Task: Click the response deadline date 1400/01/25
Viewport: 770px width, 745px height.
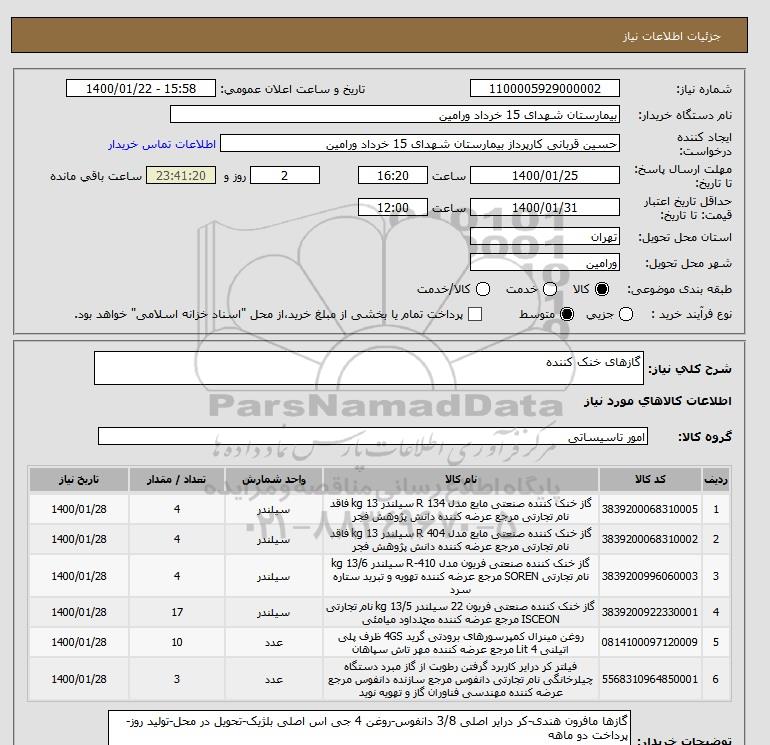Action: coord(545,175)
